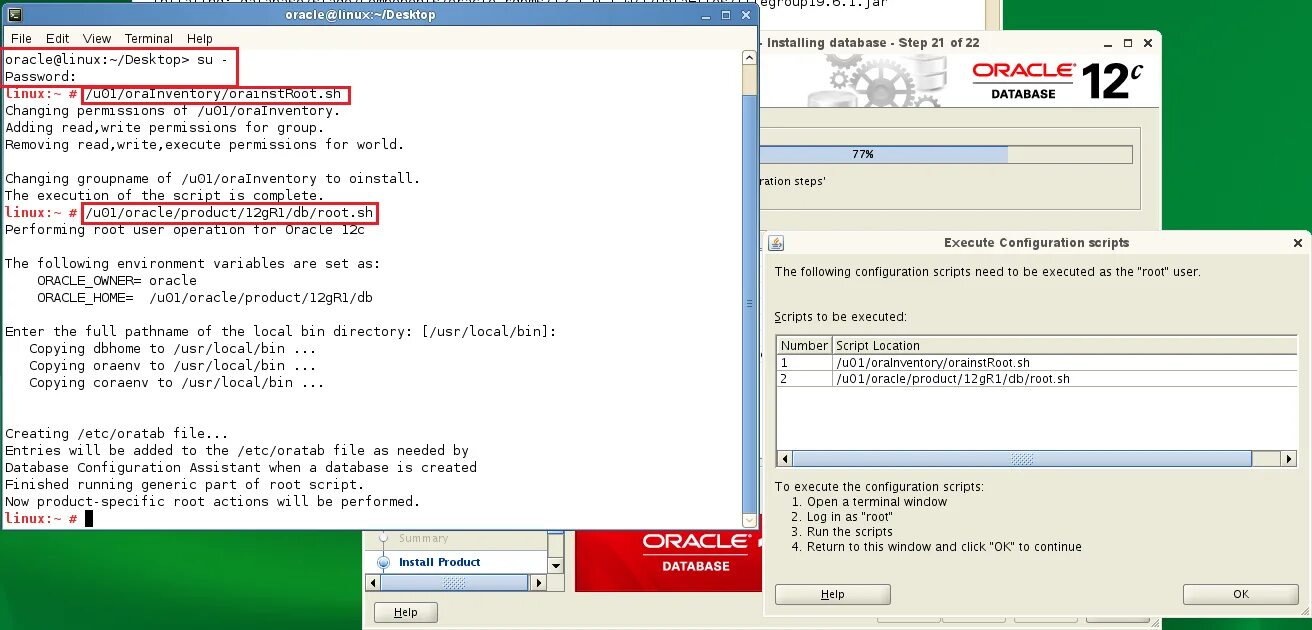Click the 'Open a terminal window' instruction text
The width and height of the screenshot is (1312, 630).
coord(877,502)
